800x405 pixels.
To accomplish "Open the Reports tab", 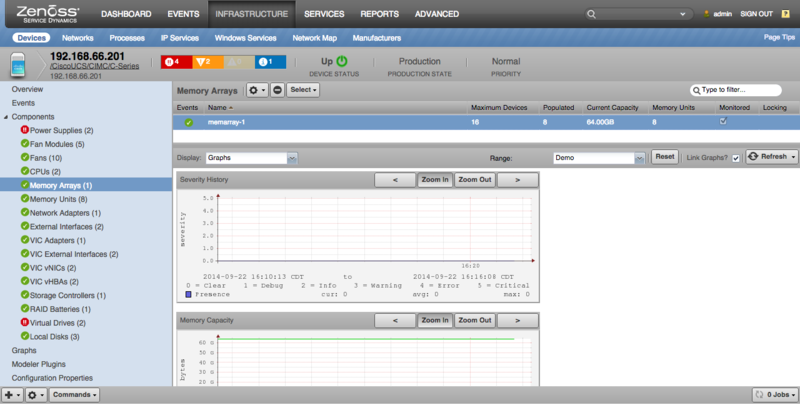I will pyautogui.click(x=380, y=14).
